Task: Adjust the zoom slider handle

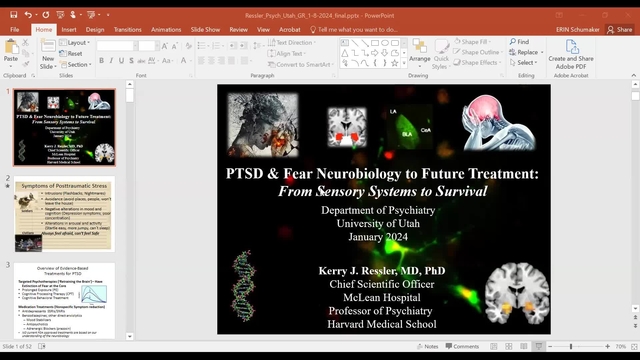Action: click(571, 346)
